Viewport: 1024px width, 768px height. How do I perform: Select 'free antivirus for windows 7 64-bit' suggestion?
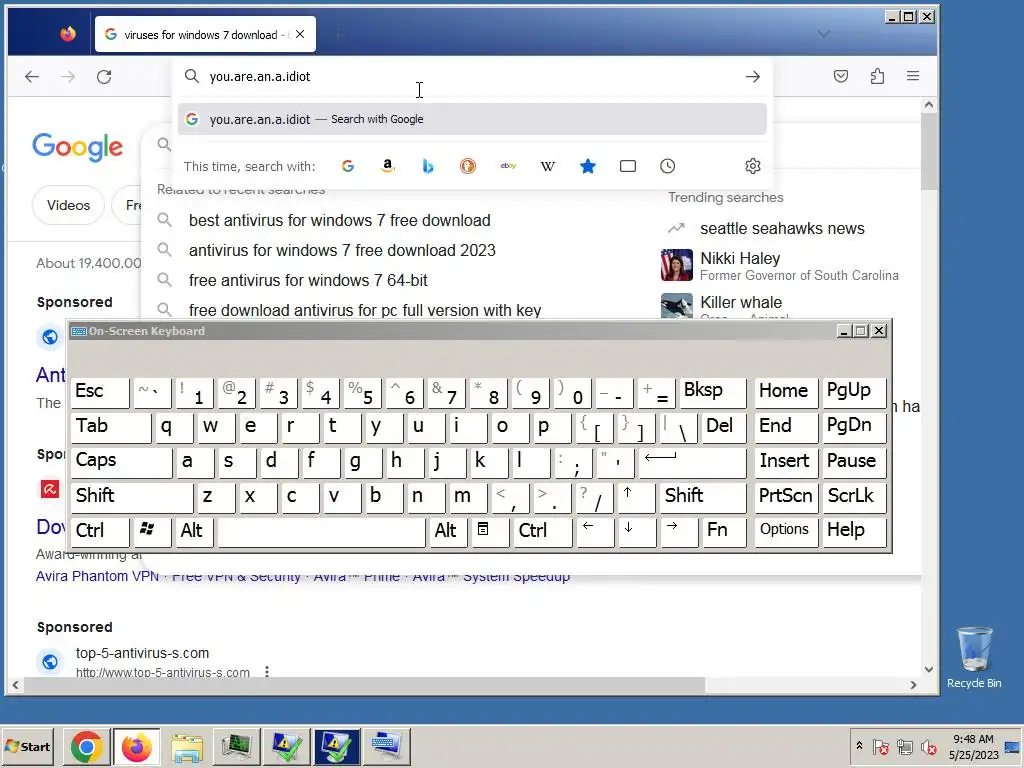click(308, 280)
